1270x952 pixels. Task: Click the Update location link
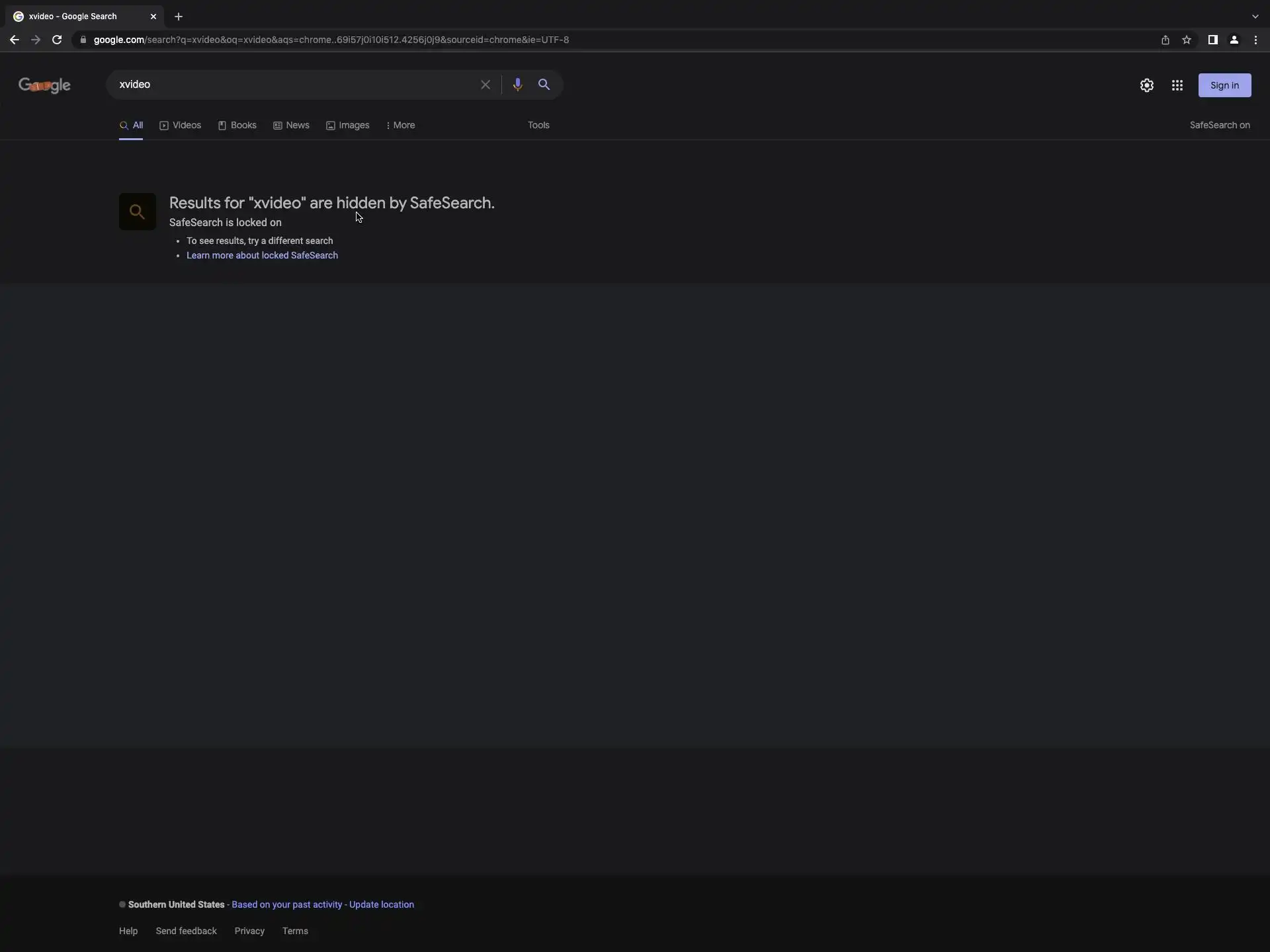(x=381, y=904)
